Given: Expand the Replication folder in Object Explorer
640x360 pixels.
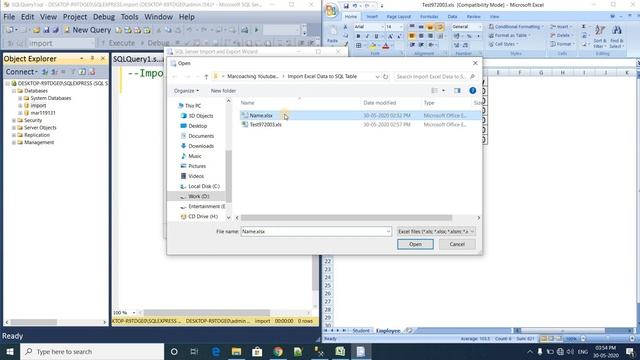Looking at the screenshot, I should click(x=14, y=135).
